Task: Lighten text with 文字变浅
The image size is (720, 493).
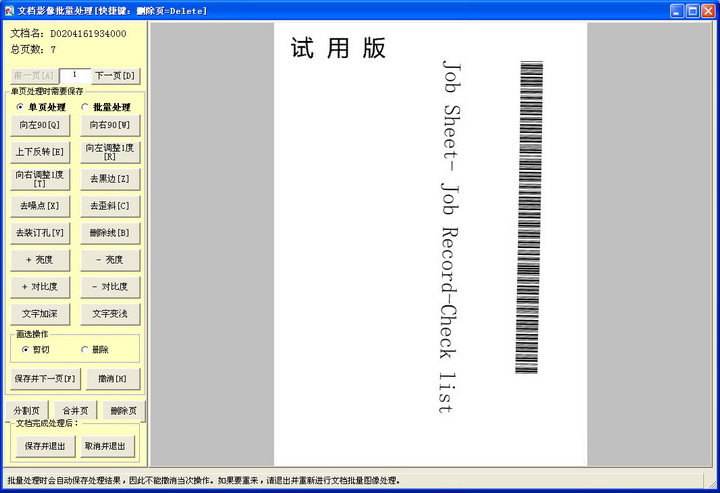Action: pyautogui.click(x=110, y=314)
